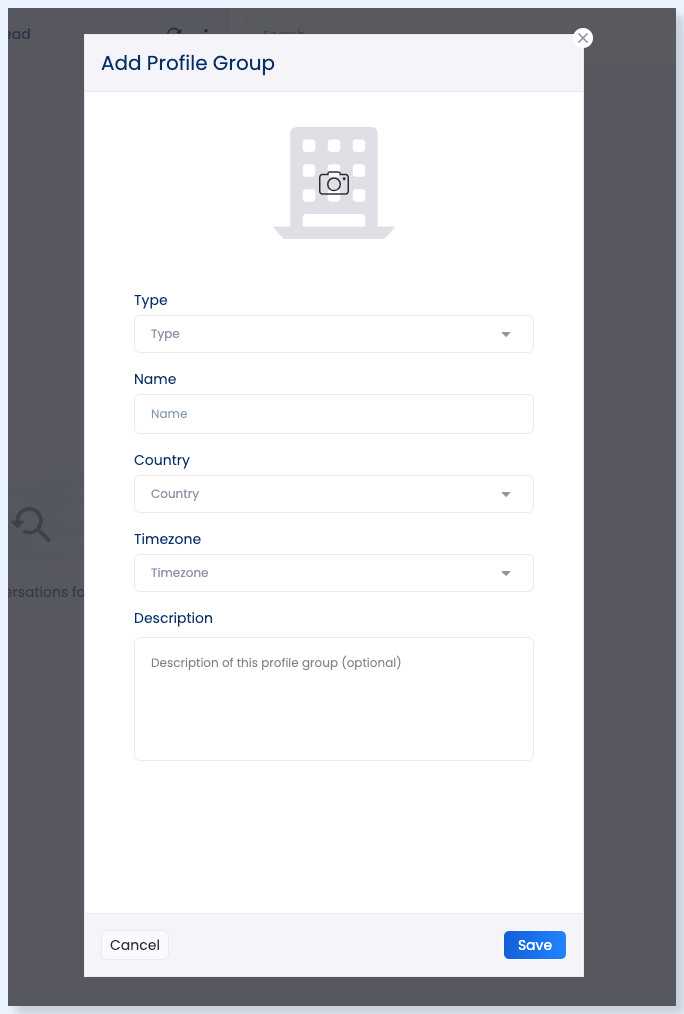Screen dimensions: 684x1014
Task: Click the dimmed search-refresh icon behind dialog
Action: click(x=31, y=524)
